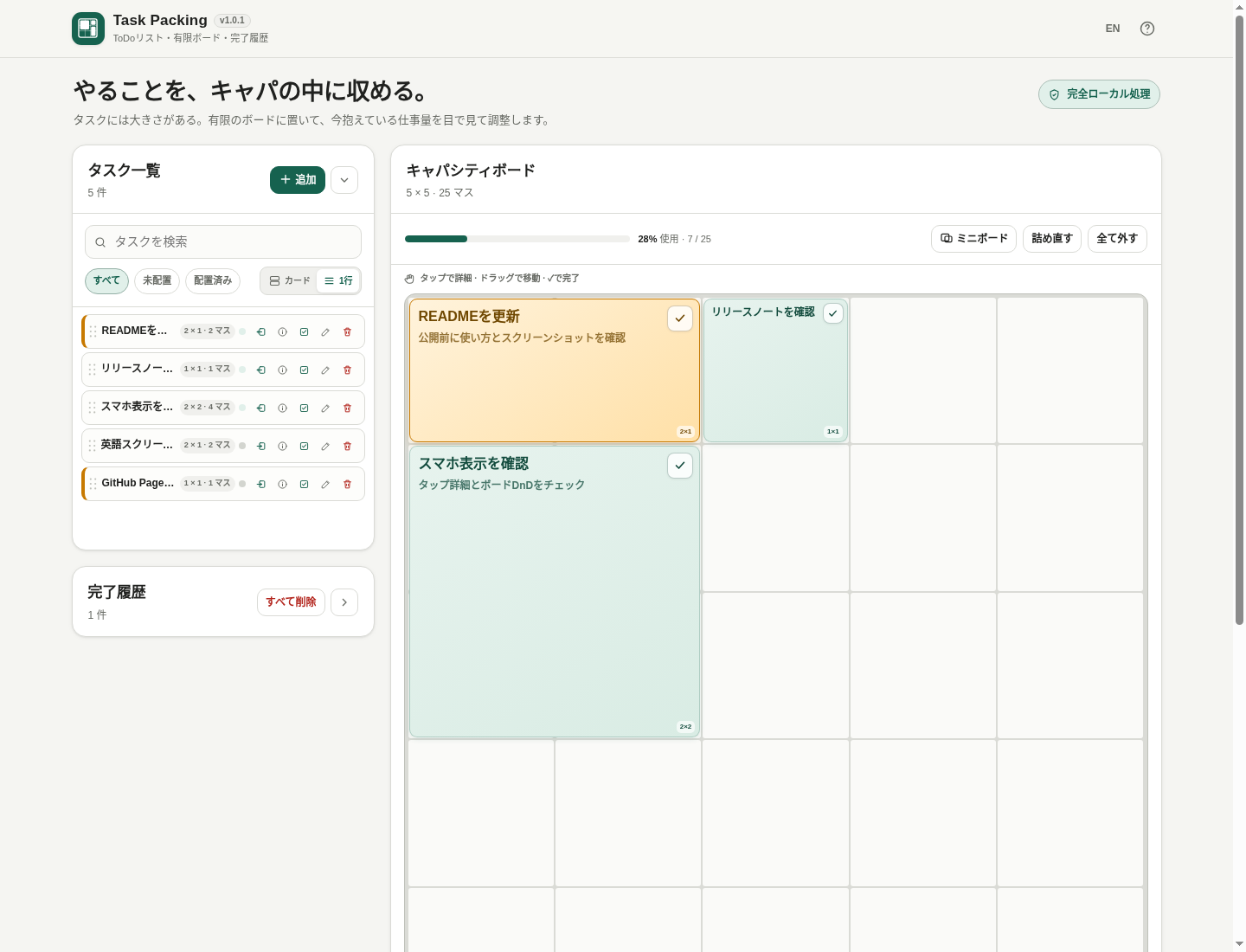Viewport: 1246px width, 952px height.
Task: Mark GitHub Page… list row complete via checkbox icon
Action: coord(304,484)
